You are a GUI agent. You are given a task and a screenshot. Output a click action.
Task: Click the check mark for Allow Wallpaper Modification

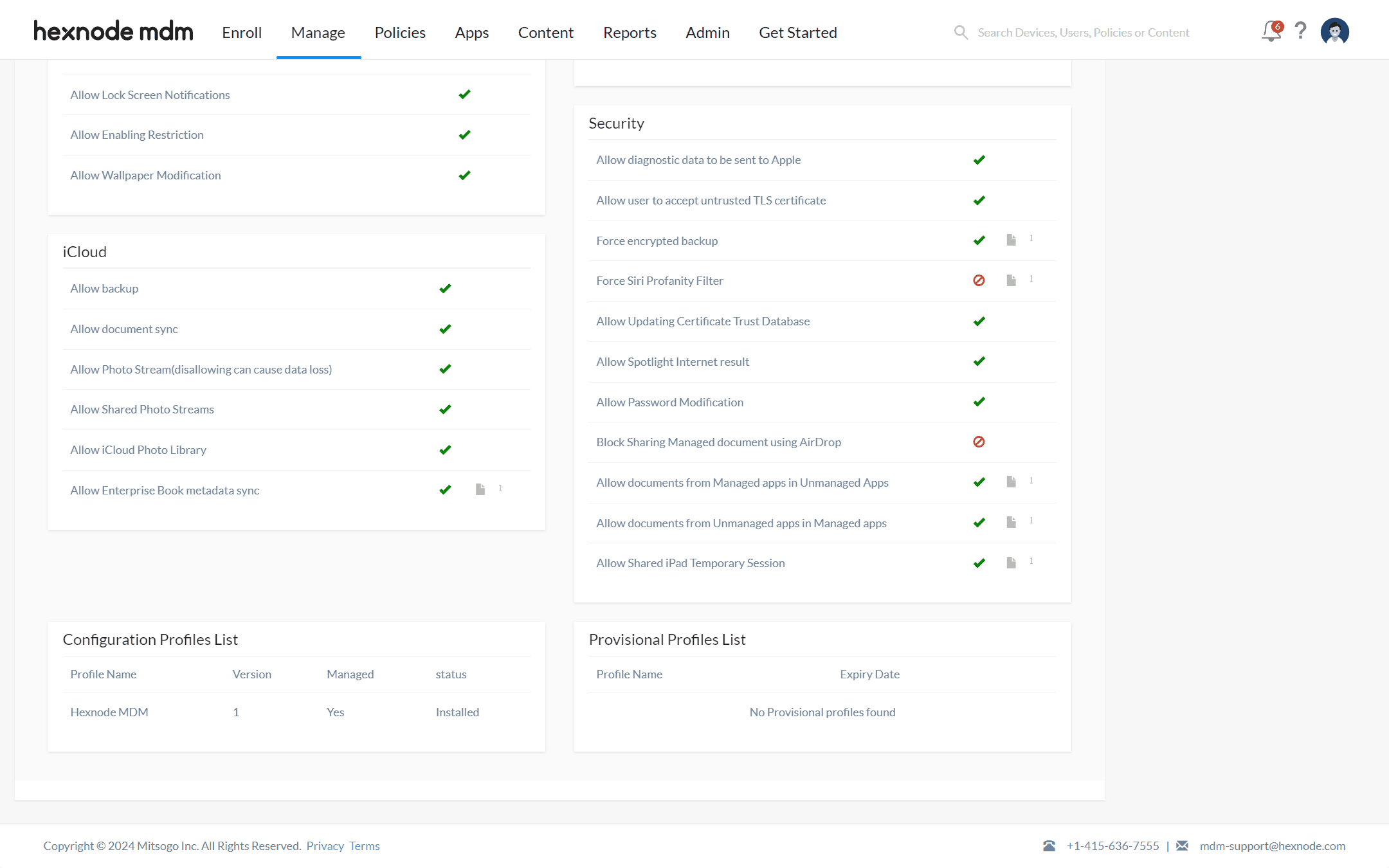coord(464,176)
